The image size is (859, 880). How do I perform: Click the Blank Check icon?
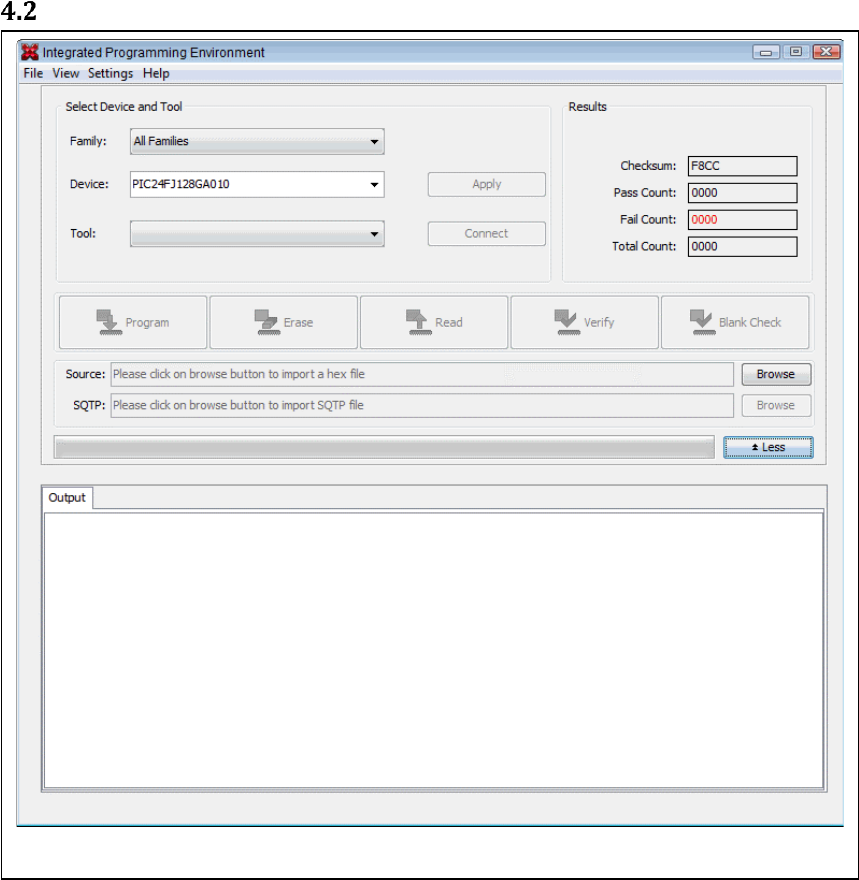pos(702,322)
